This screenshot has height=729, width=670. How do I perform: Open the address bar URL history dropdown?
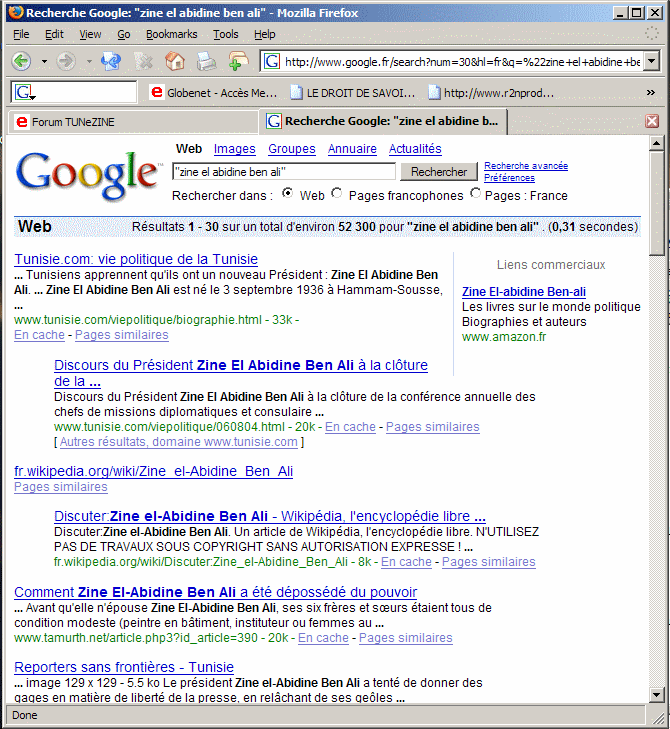(x=652, y=61)
